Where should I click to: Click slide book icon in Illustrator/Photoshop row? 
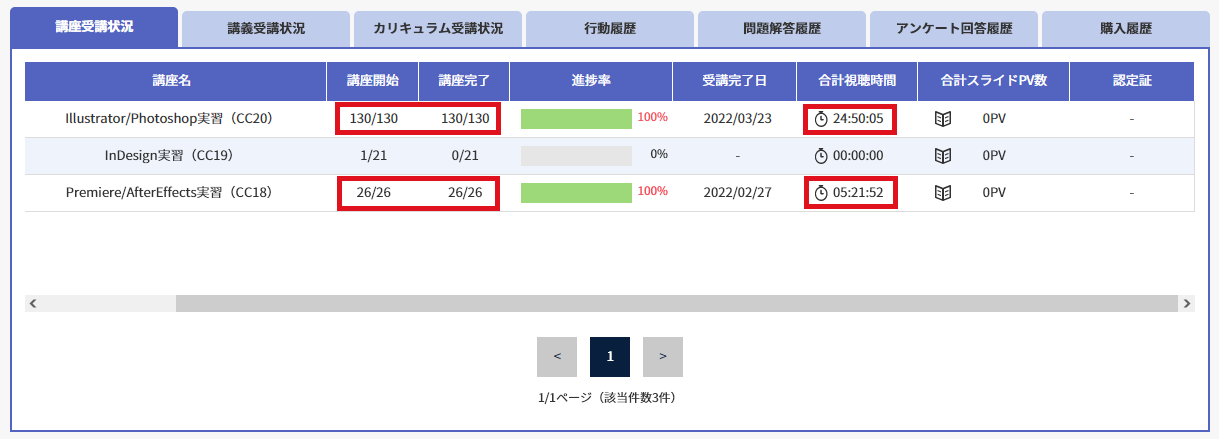point(942,119)
